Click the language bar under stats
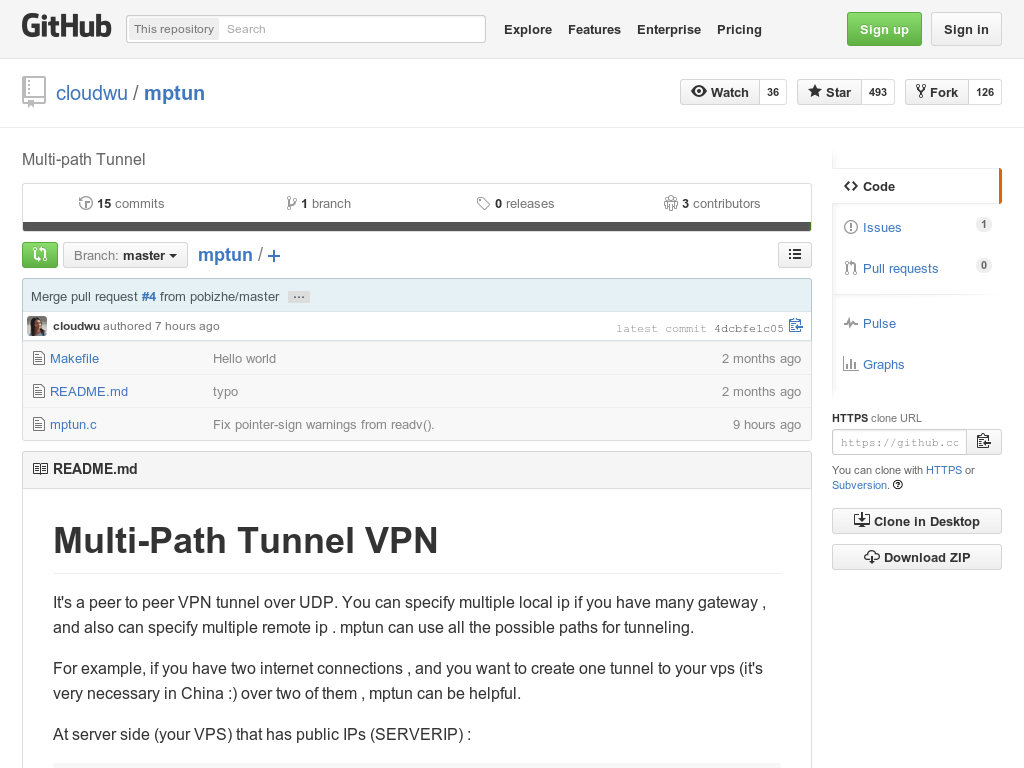 (x=417, y=227)
